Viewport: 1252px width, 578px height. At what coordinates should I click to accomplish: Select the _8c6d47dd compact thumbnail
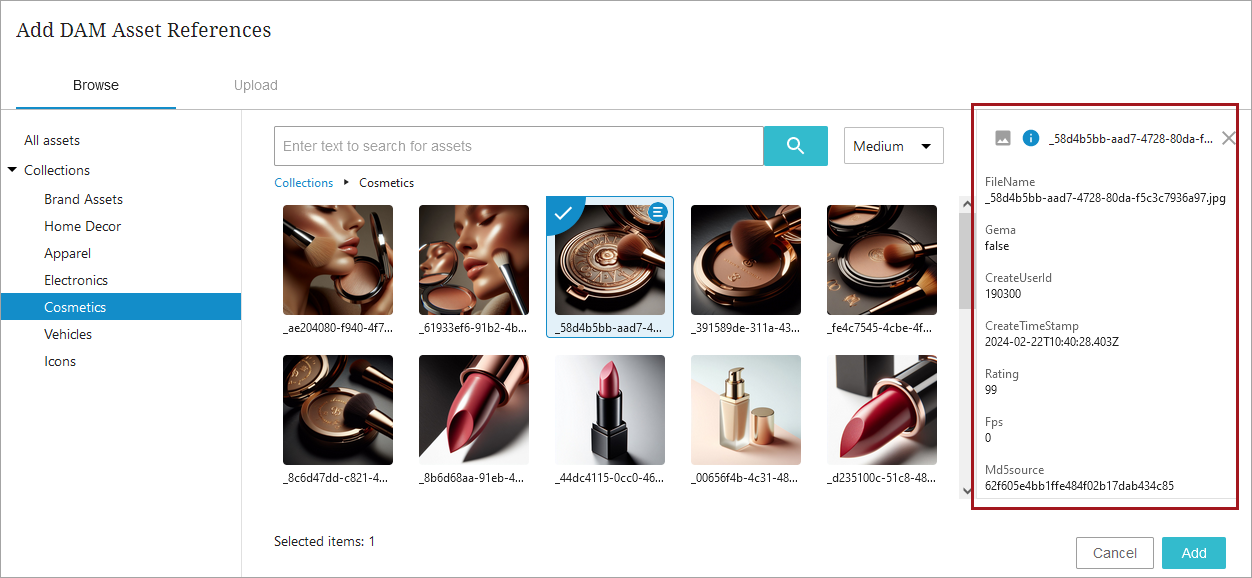(338, 410)
